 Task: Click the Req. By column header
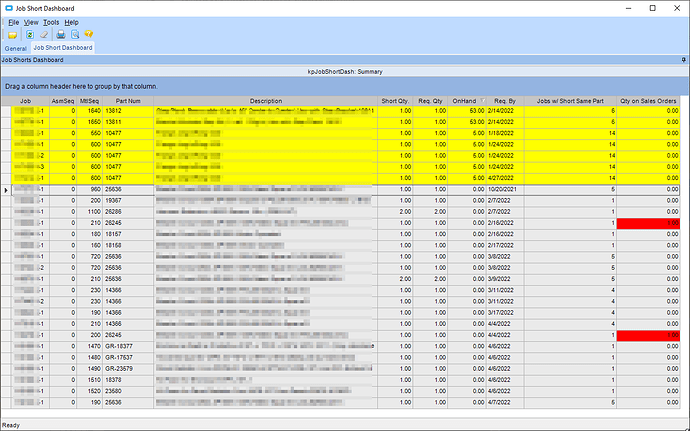coord(505,101)
